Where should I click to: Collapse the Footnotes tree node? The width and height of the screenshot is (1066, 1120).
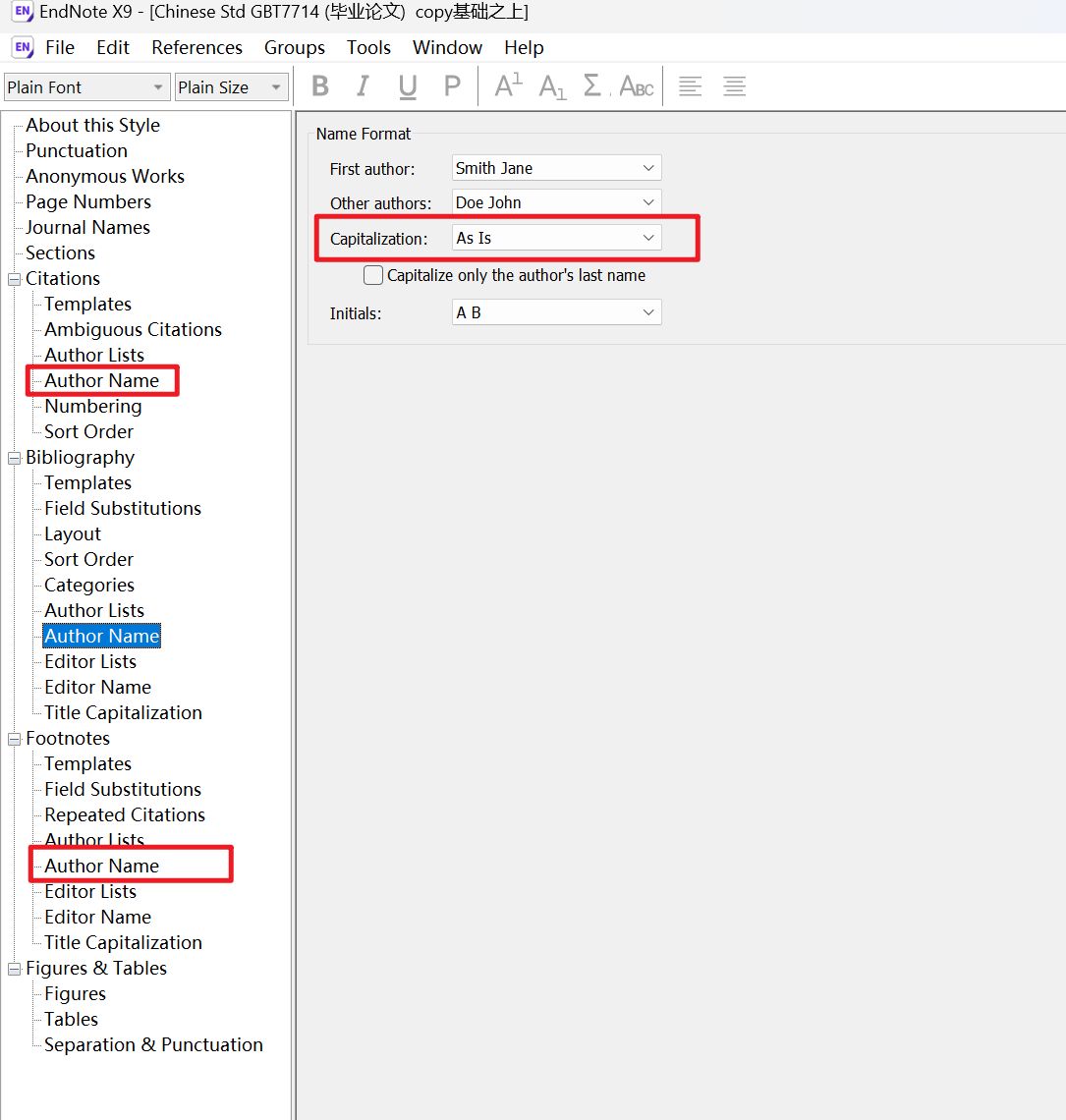pyautogui.click(x=15, y=739)
